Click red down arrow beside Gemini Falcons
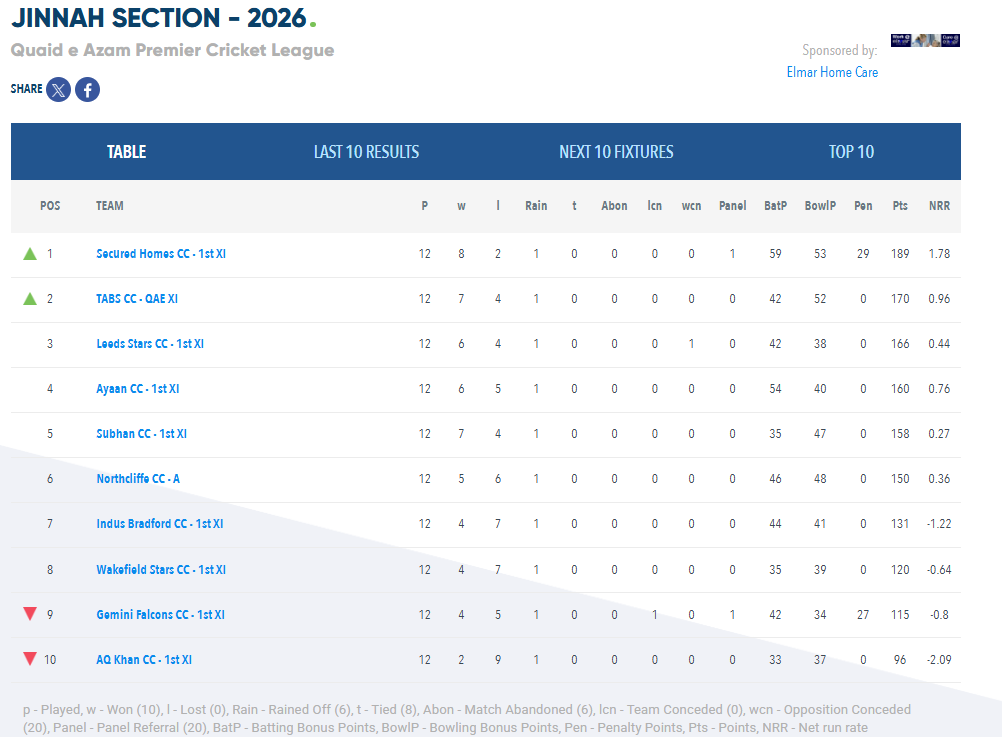This screenshot has width=1002, height=737. coord(30,614)
